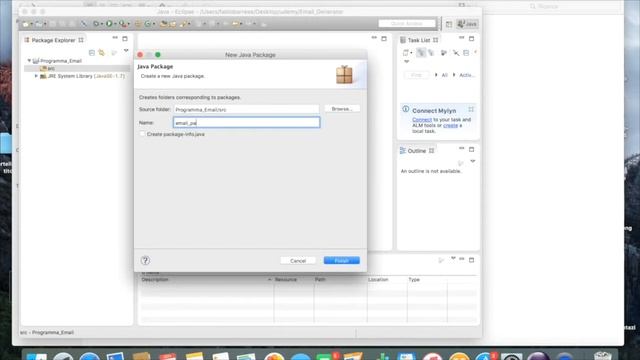
Task: Click the New toolbar icon in Eclipse
Action: (25, 24)
